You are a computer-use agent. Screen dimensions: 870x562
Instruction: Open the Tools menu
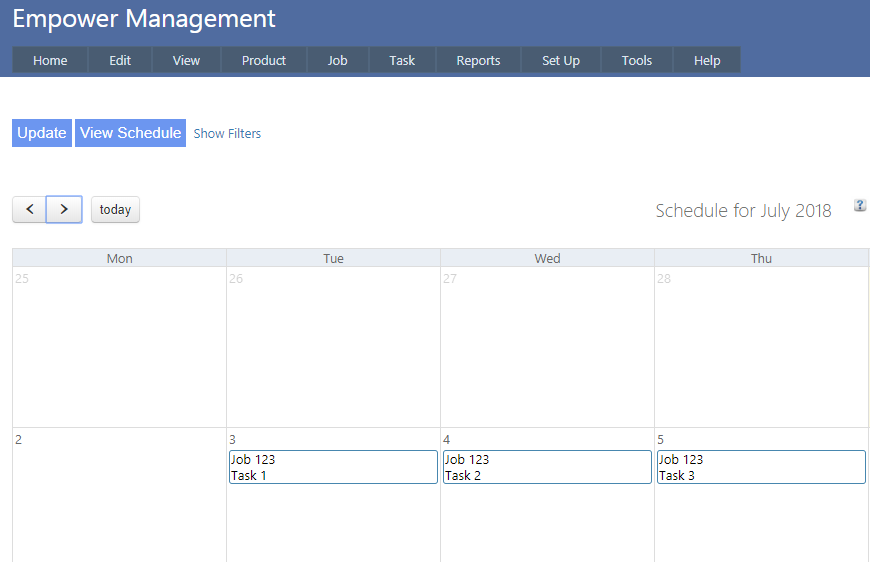point(637,60)
